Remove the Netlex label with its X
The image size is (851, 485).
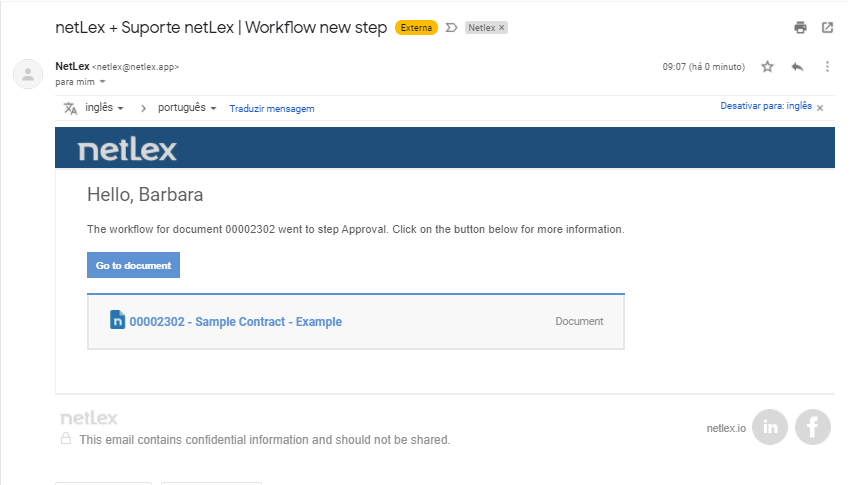coord(501,28)
